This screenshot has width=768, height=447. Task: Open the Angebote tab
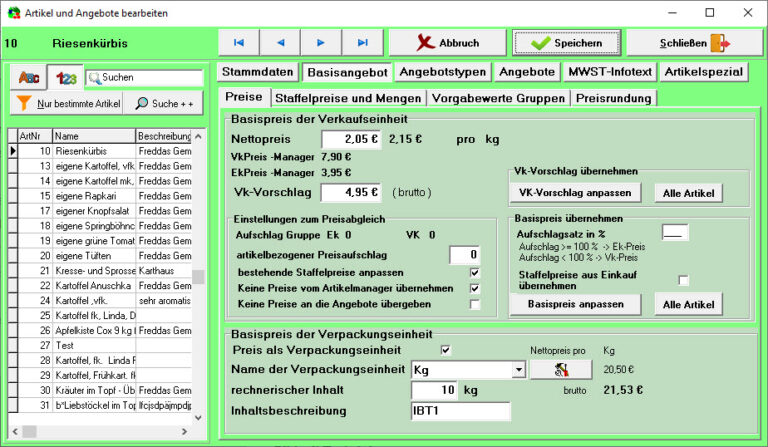(x=527, y=72)
